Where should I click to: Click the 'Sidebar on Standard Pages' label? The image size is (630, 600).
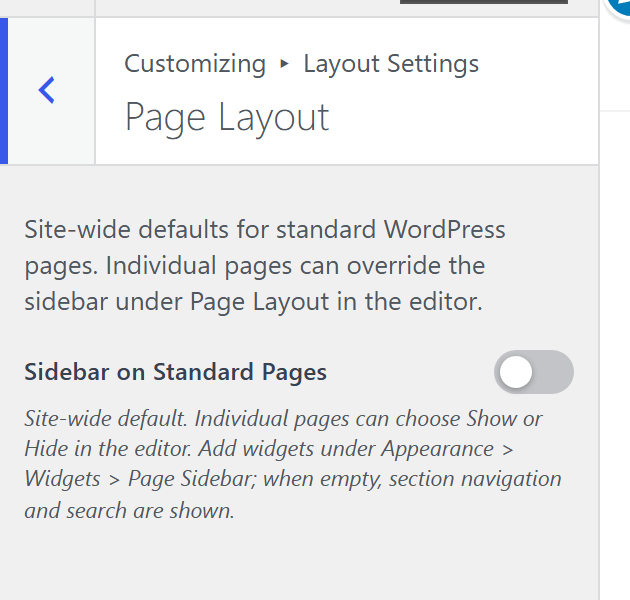click(176, 372)
